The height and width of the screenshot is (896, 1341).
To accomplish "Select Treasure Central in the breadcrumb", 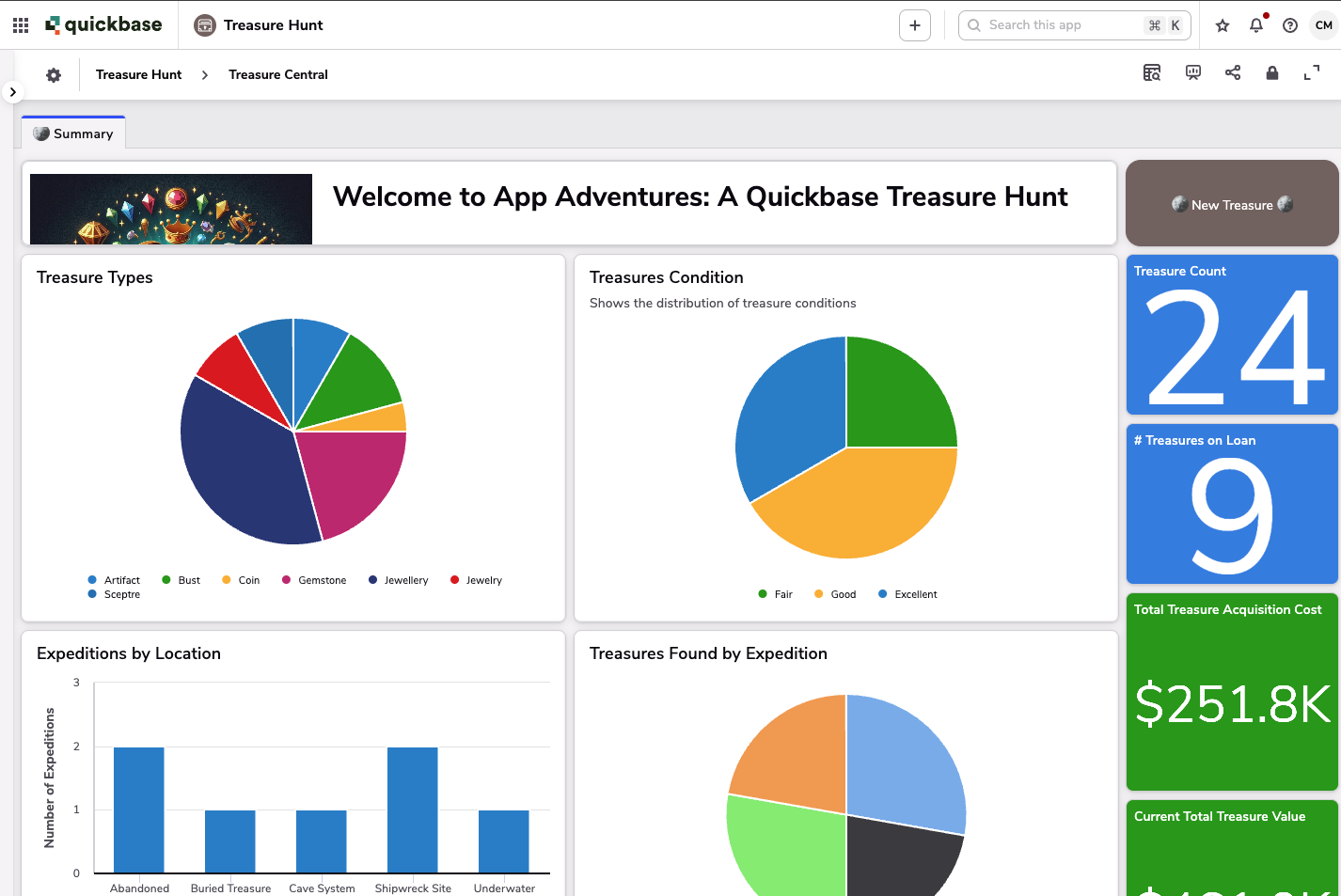I will (277, 74).
